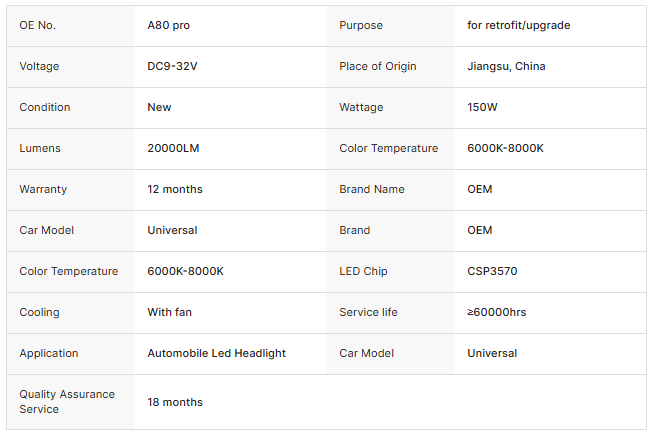Select the '18 months' quality assurance value
The width and height of the screenshot is (651, 434).
coord(175,402)
